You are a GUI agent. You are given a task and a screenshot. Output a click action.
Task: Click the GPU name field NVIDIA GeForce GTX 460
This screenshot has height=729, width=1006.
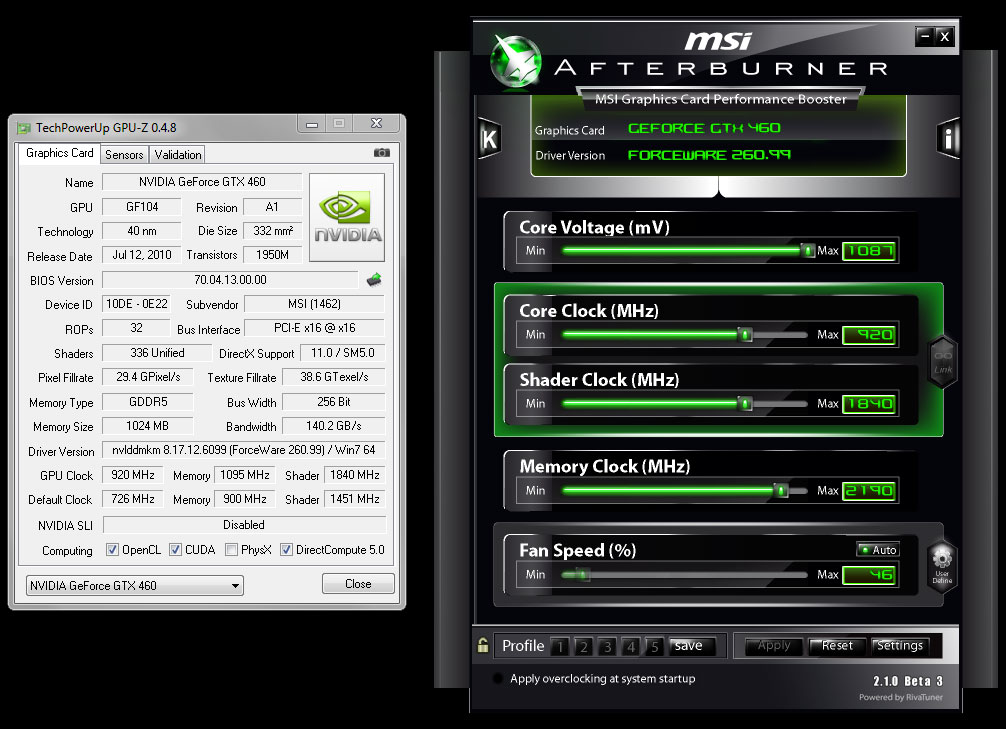click(x=202, y=182)
